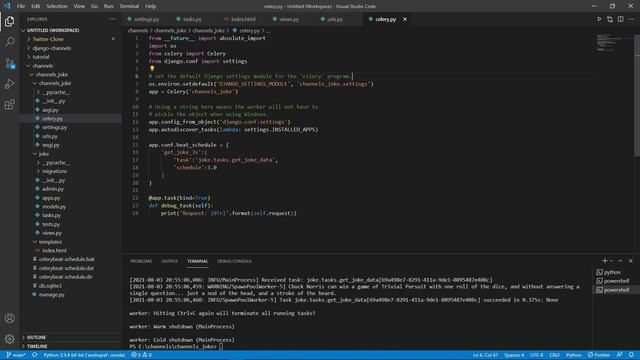Open the Help menu
This screenshot has width=640, height=360.
(x=150, y=6)
